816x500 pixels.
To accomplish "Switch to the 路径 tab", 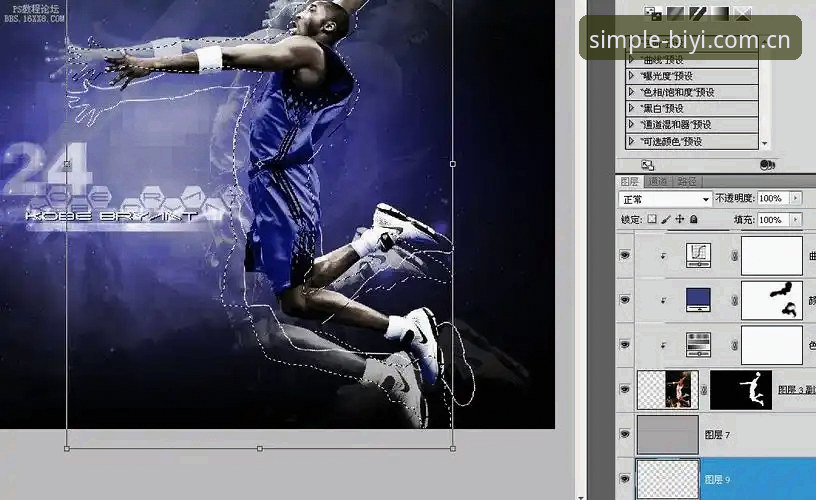I will click(687, 181).
